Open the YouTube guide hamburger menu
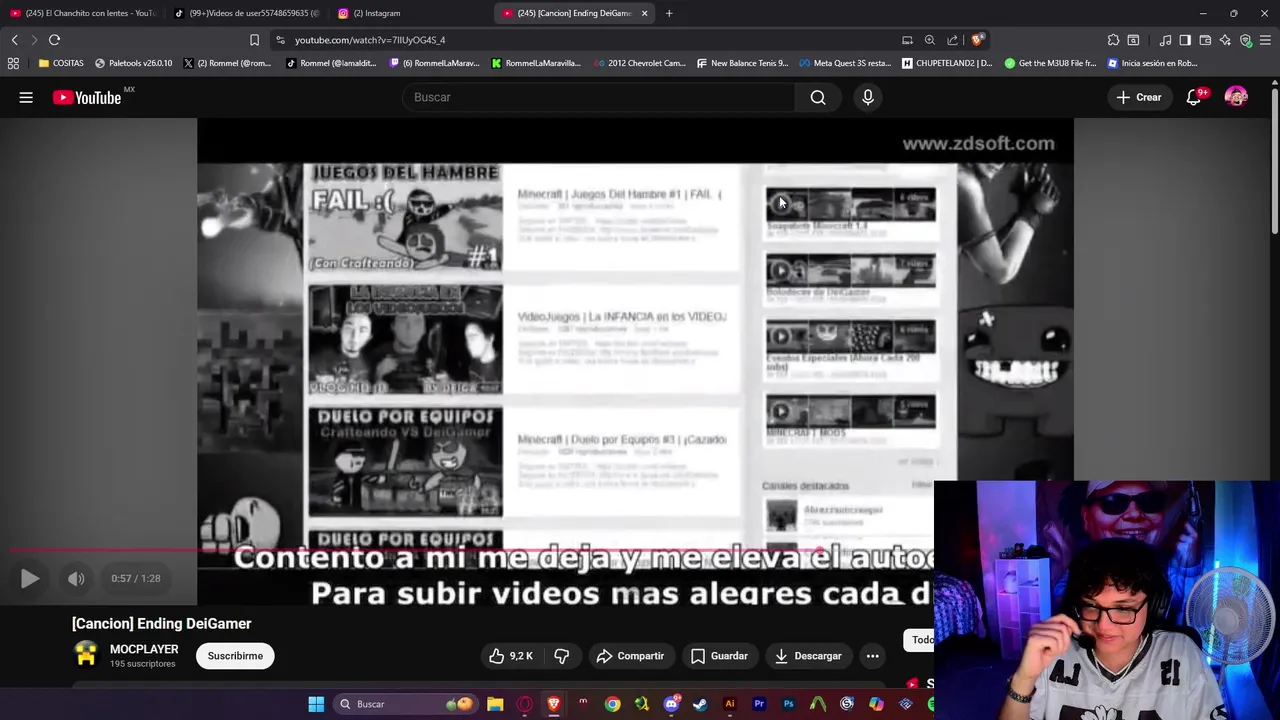This screenshot has width=1280, height=720. [26, 97]
